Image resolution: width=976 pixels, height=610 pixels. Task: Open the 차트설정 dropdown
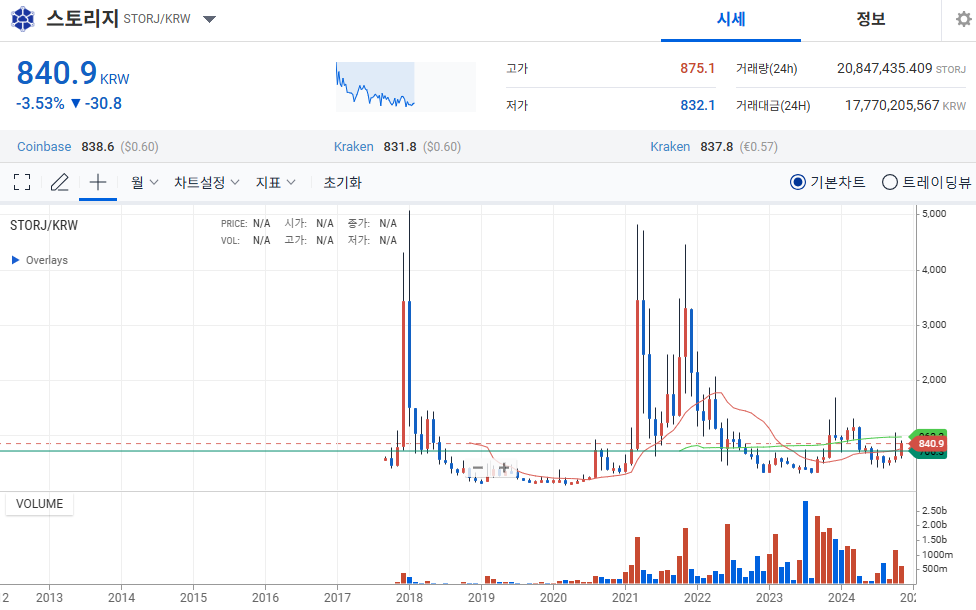(207, 182)
